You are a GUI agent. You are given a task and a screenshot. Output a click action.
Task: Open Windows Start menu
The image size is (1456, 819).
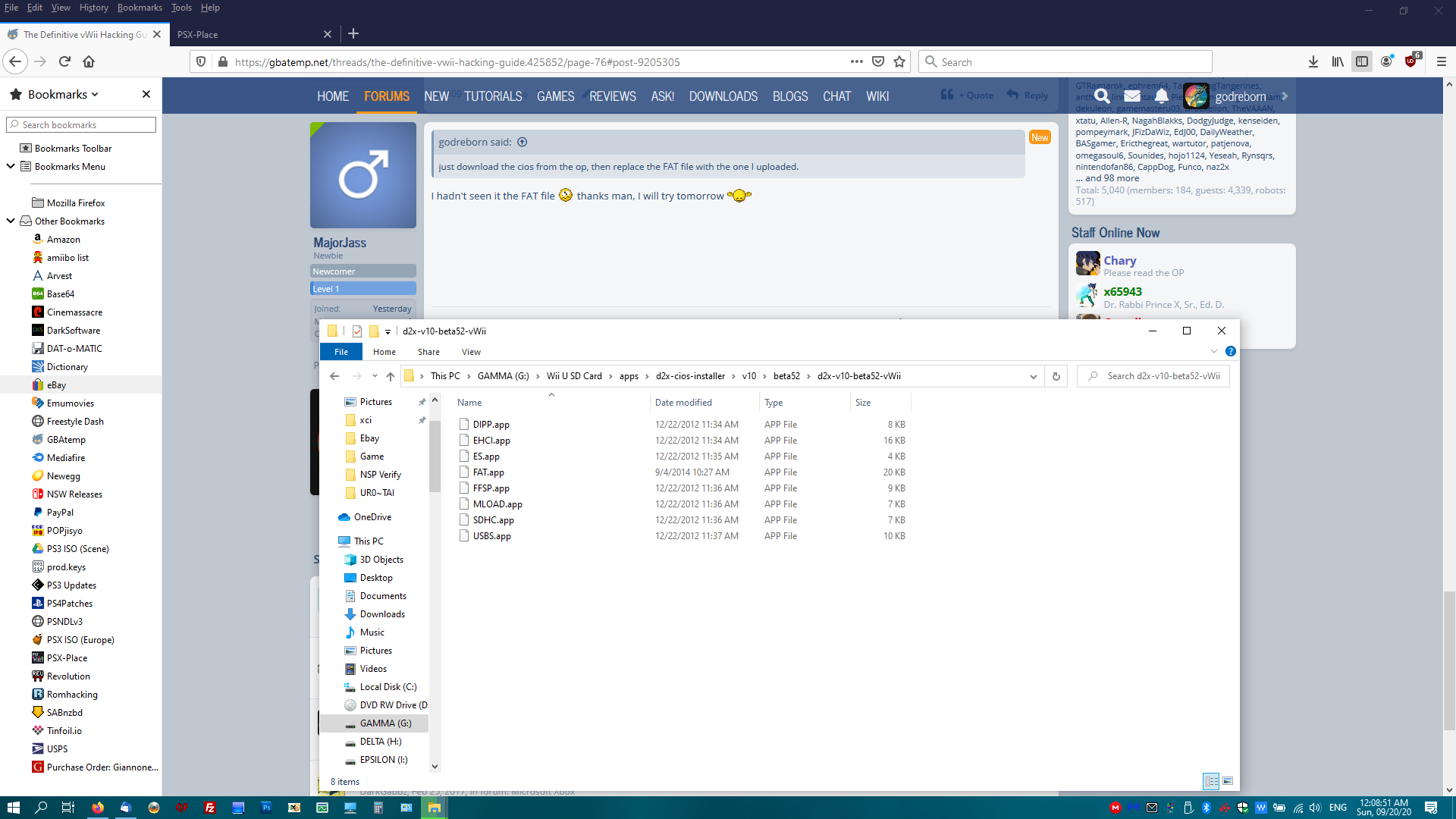(13, 808)
